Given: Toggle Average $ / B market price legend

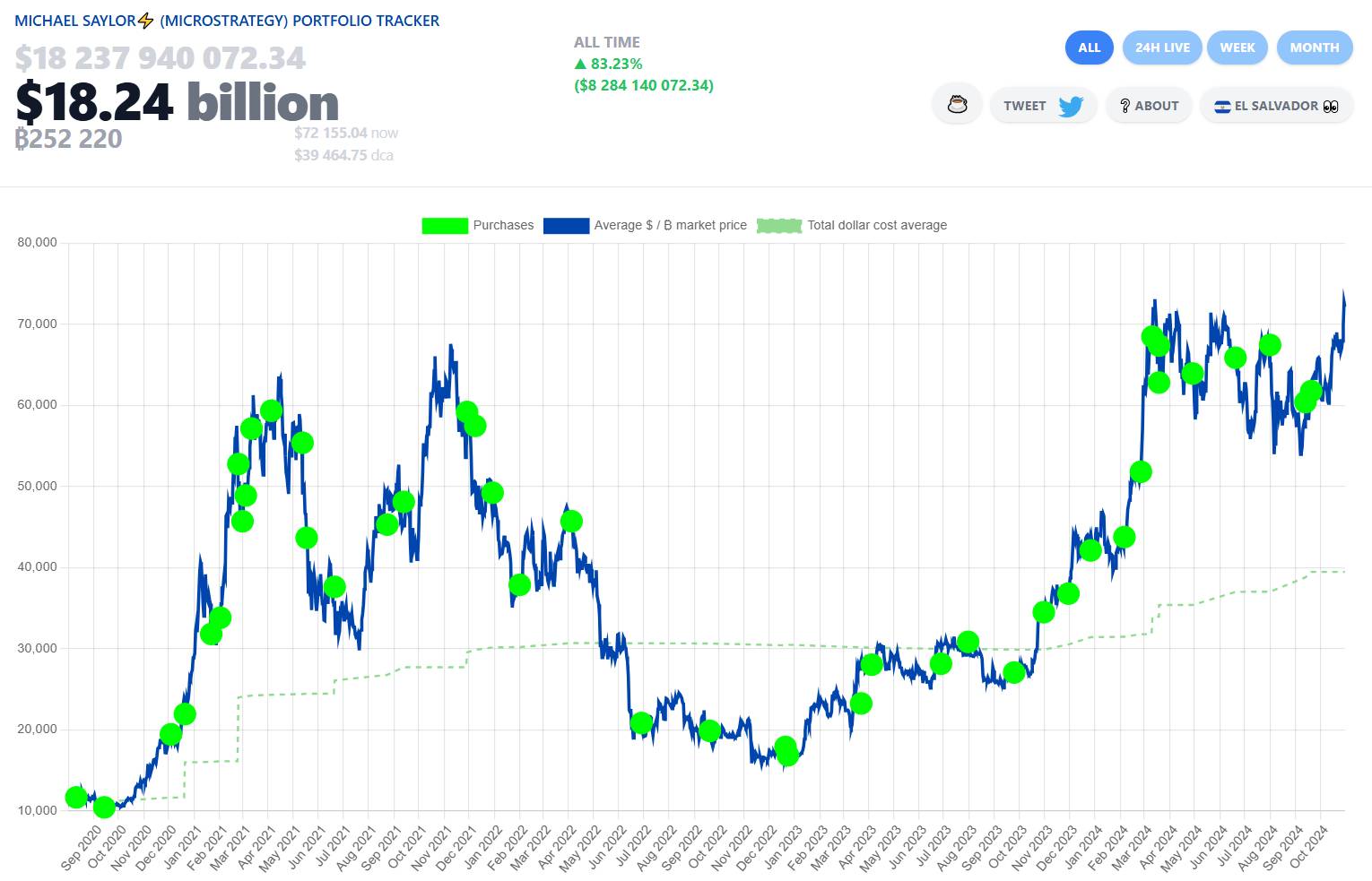Looking at the screenshot, I should 645,225.
